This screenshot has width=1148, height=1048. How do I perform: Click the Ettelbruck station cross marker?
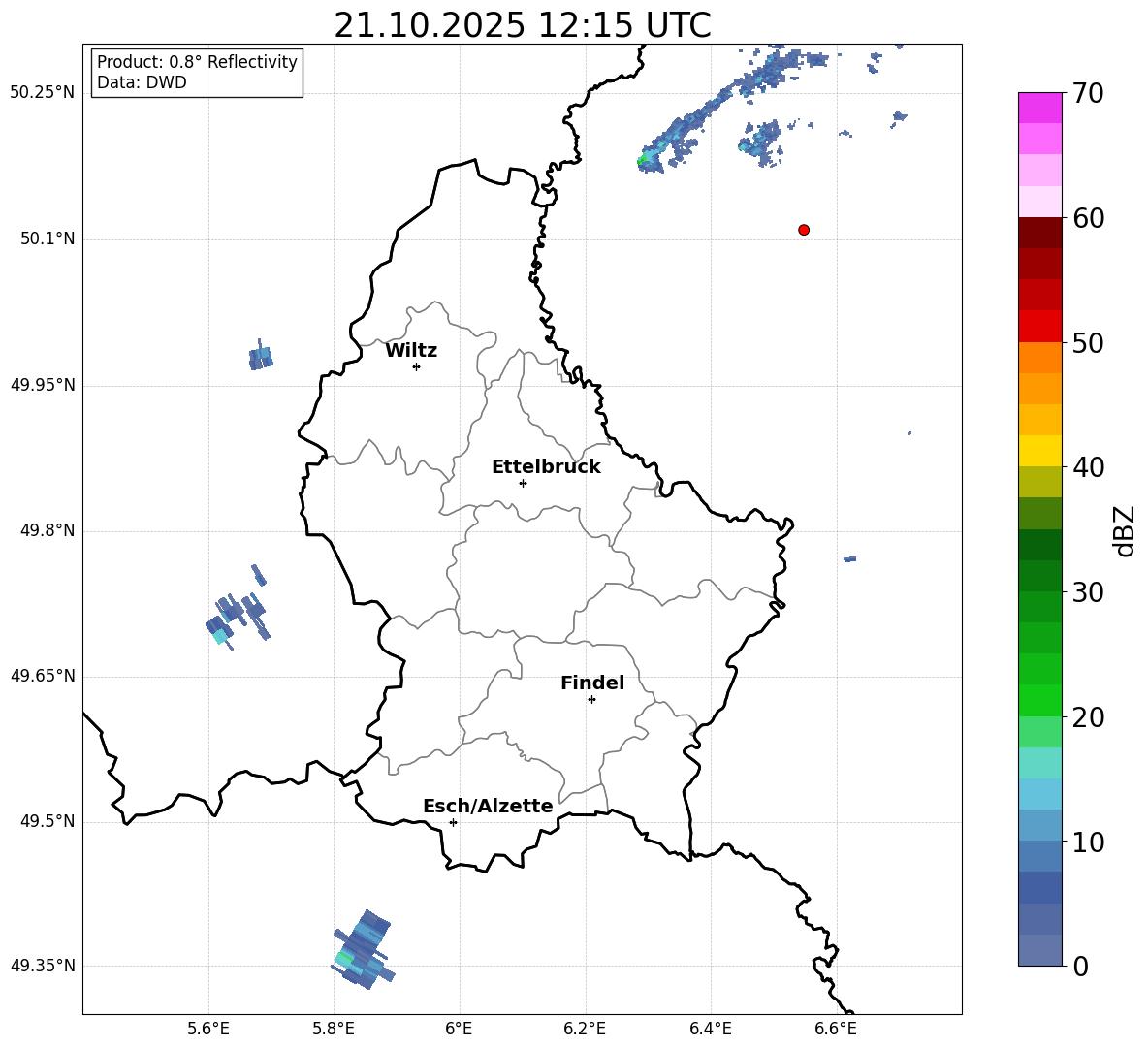523,483
